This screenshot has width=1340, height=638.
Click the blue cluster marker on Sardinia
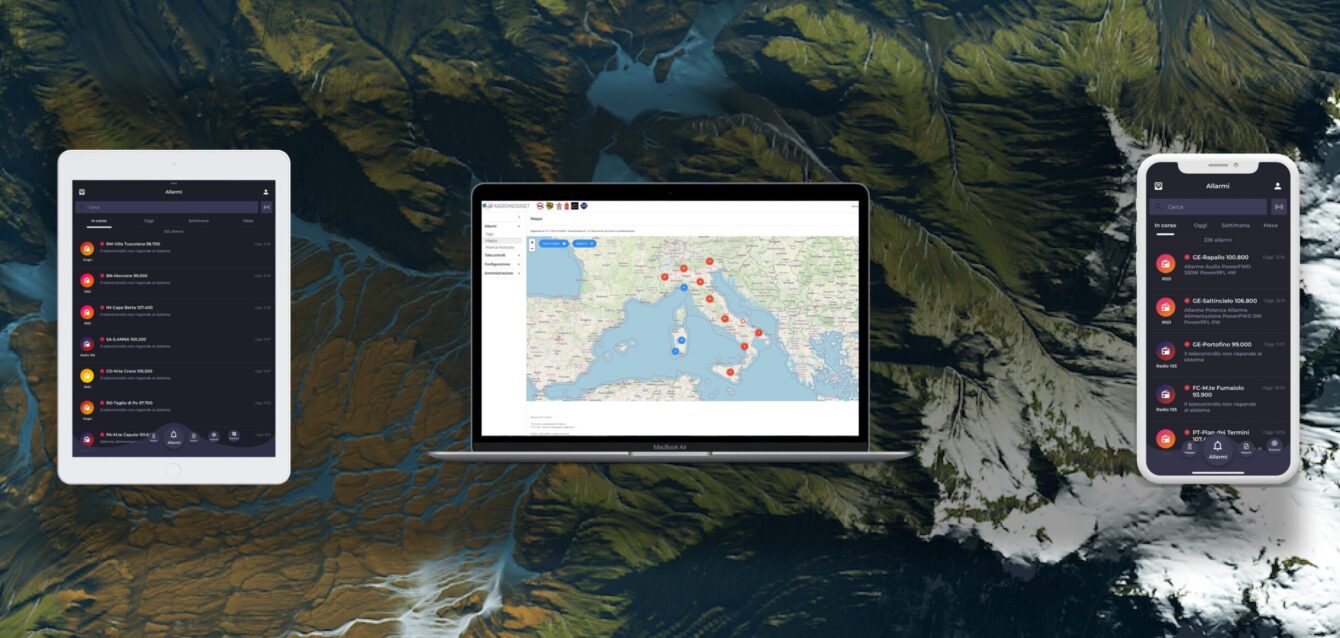coord(681,341)
